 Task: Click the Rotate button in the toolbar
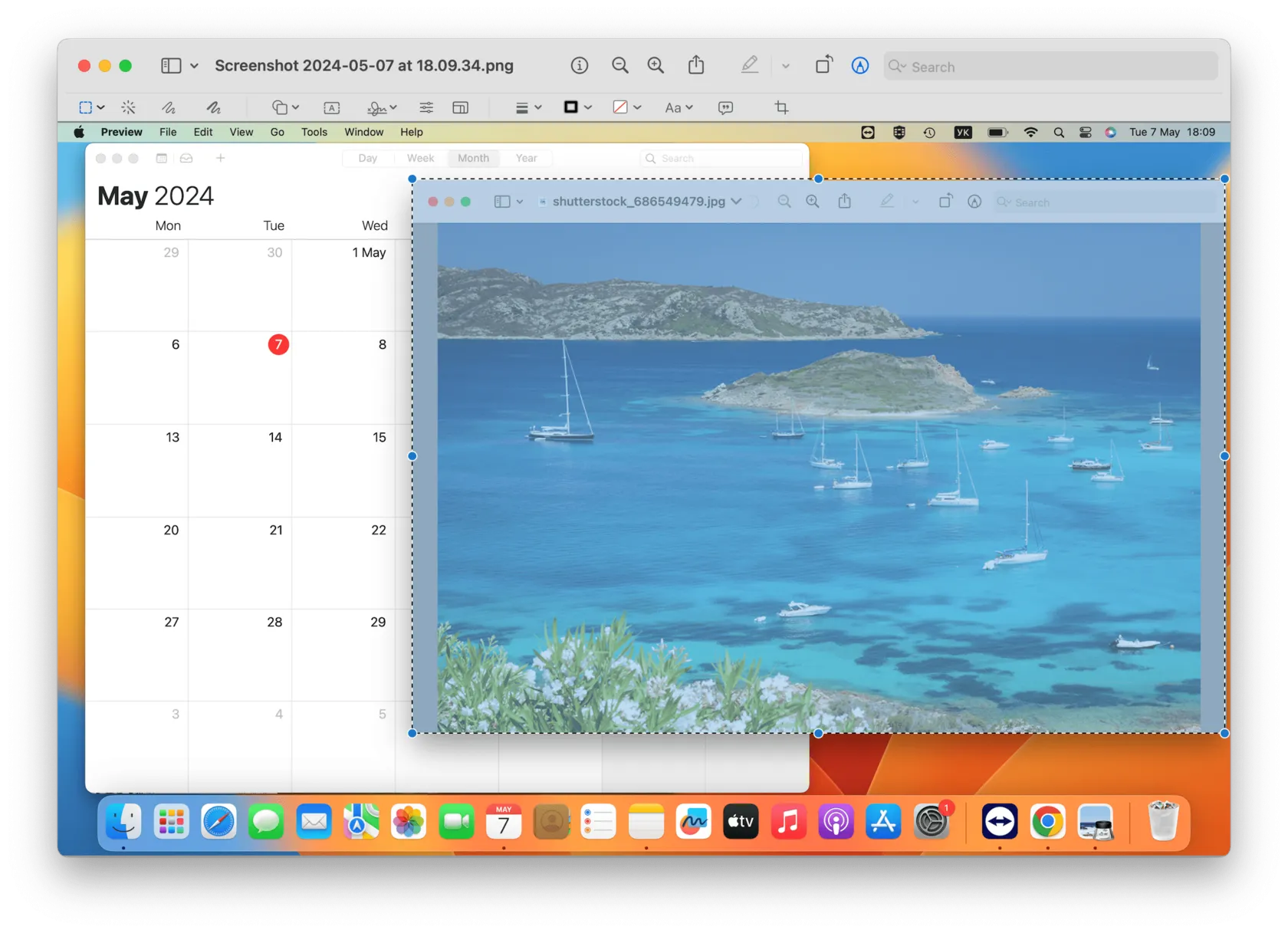tap(823, 65)
